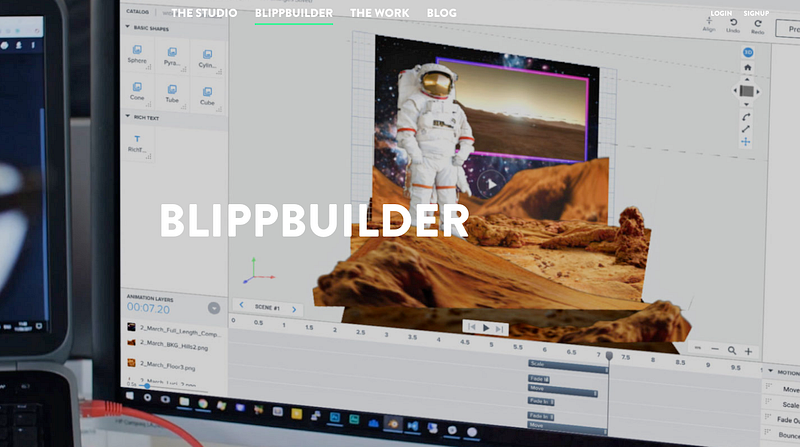Select the Pyramid shape icon
800x447 pixels.
point(172,52)
